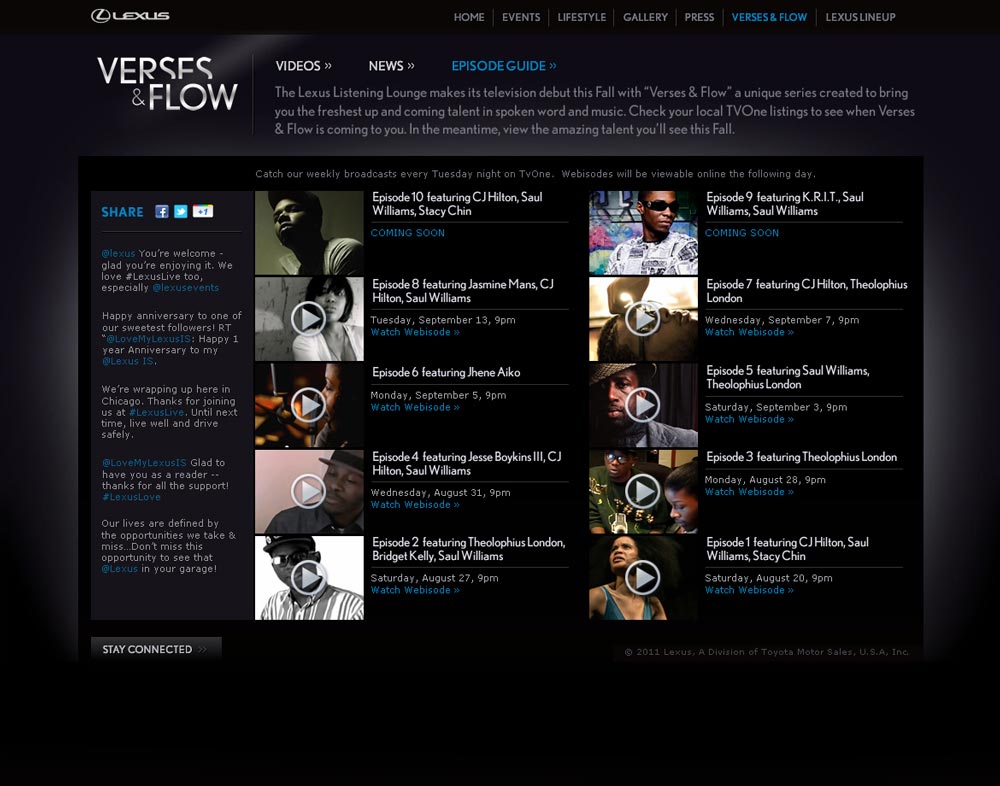
Task: Watch Webisode link for Episode 1
Action: tap(749, 590)
